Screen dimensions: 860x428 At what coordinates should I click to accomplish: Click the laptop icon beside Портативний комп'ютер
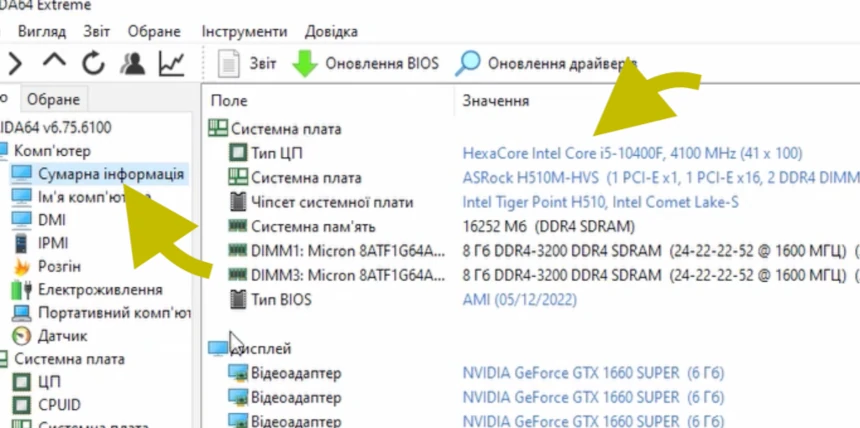[21, 313]
